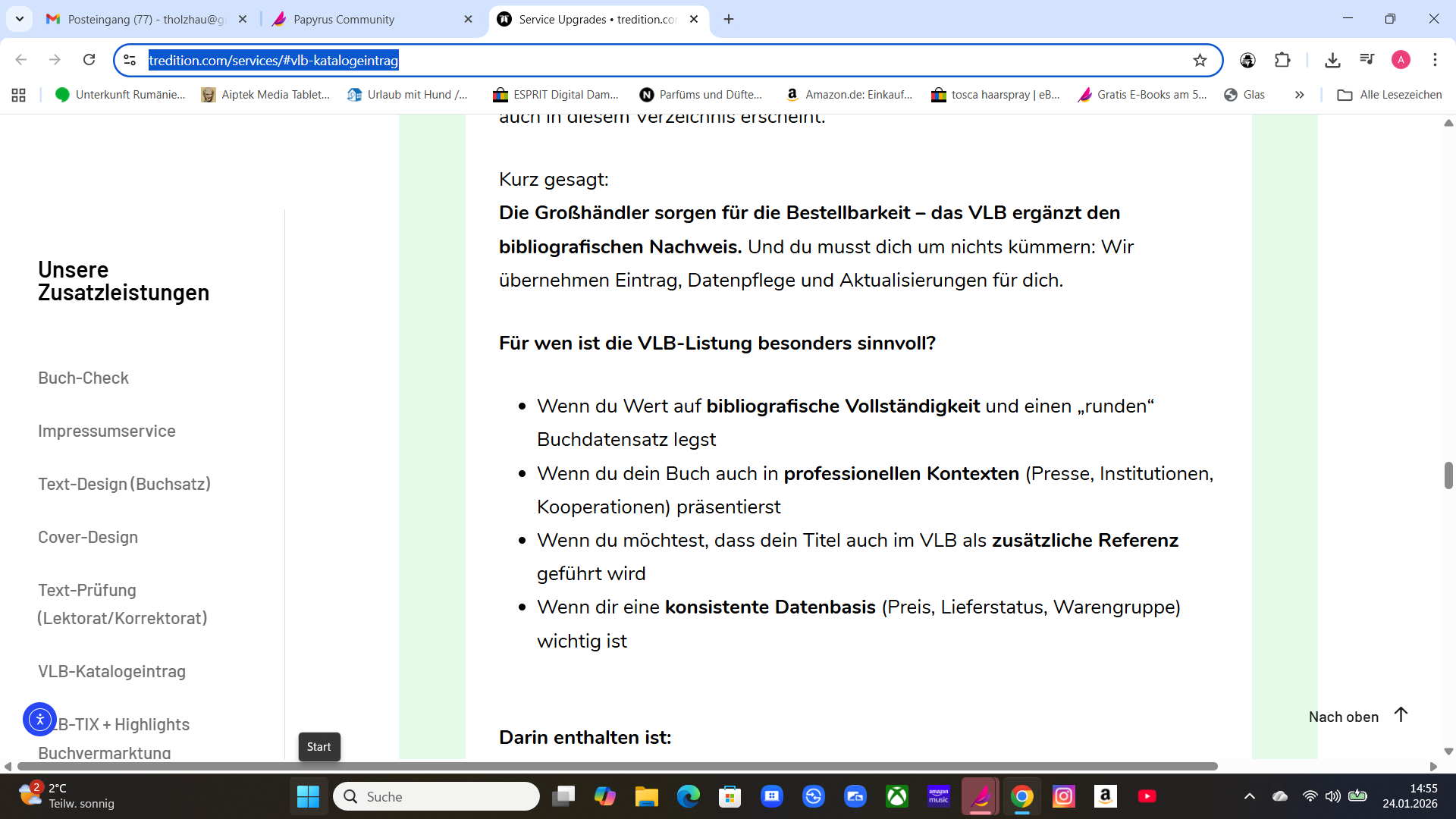Open the Chrome three-dot menu
This screenshot has width=1456, height=819.
pyautogui.click(x=1435, y=60)
